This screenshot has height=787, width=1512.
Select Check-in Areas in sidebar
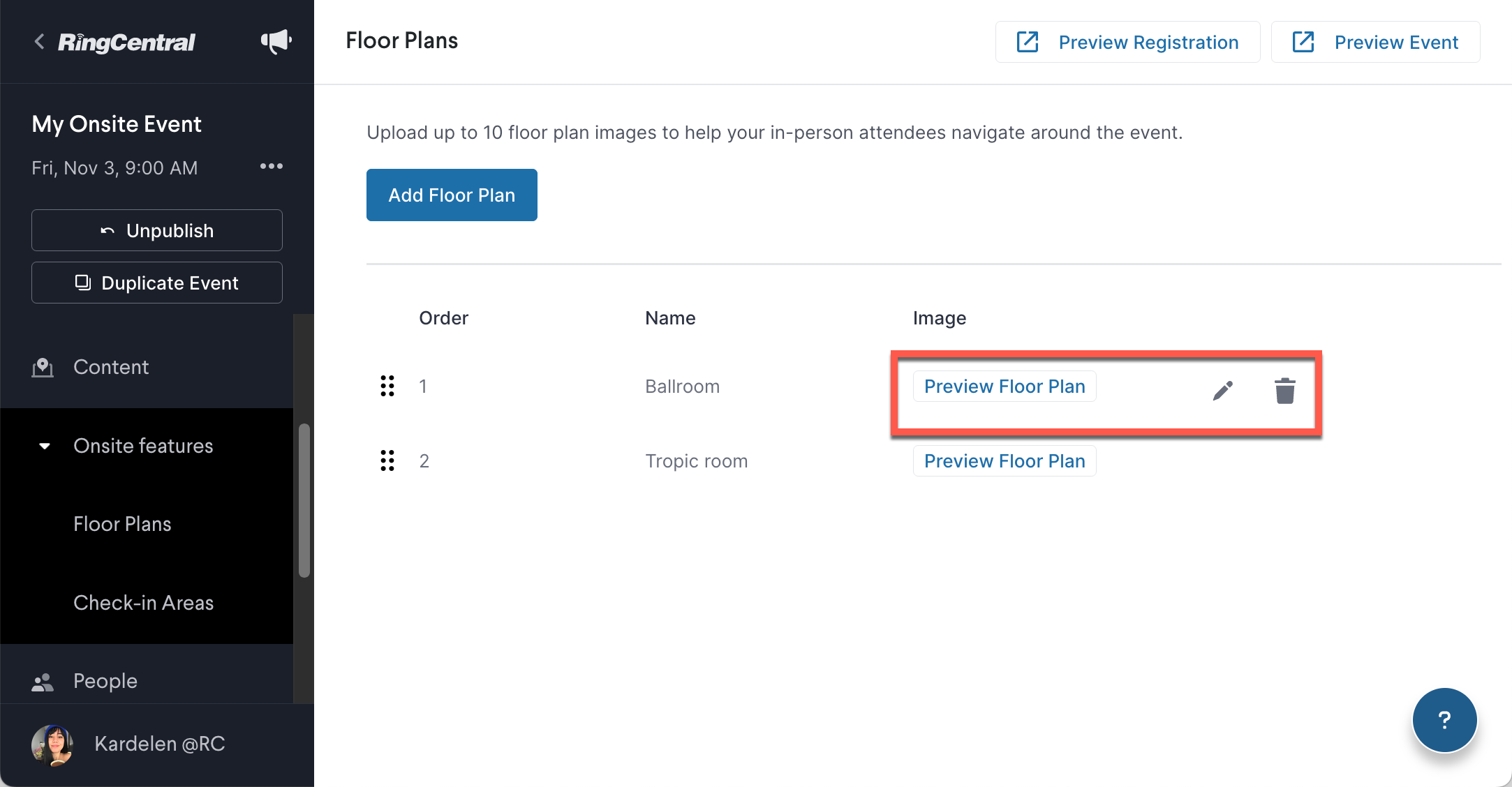pos(143,603)
